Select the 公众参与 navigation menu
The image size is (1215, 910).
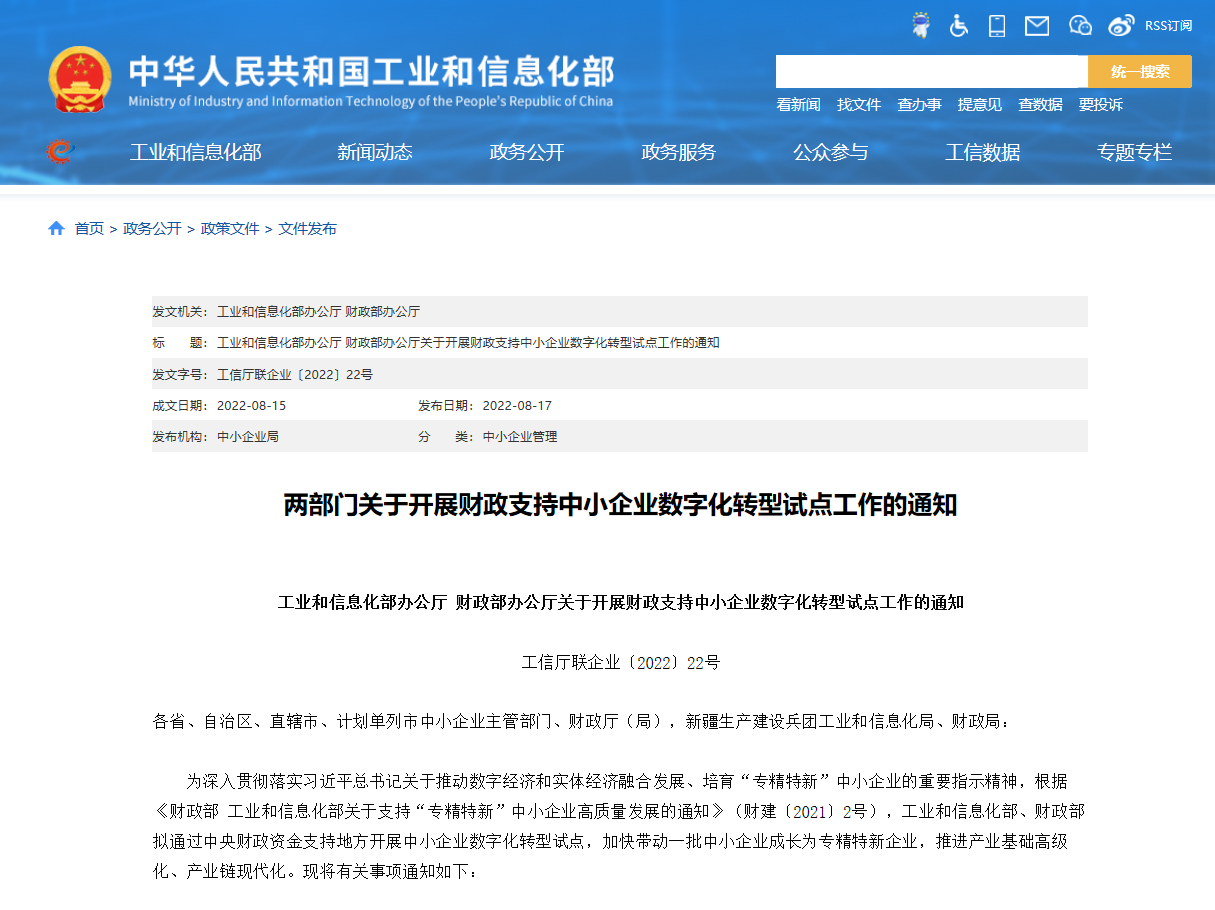point(831,152)
